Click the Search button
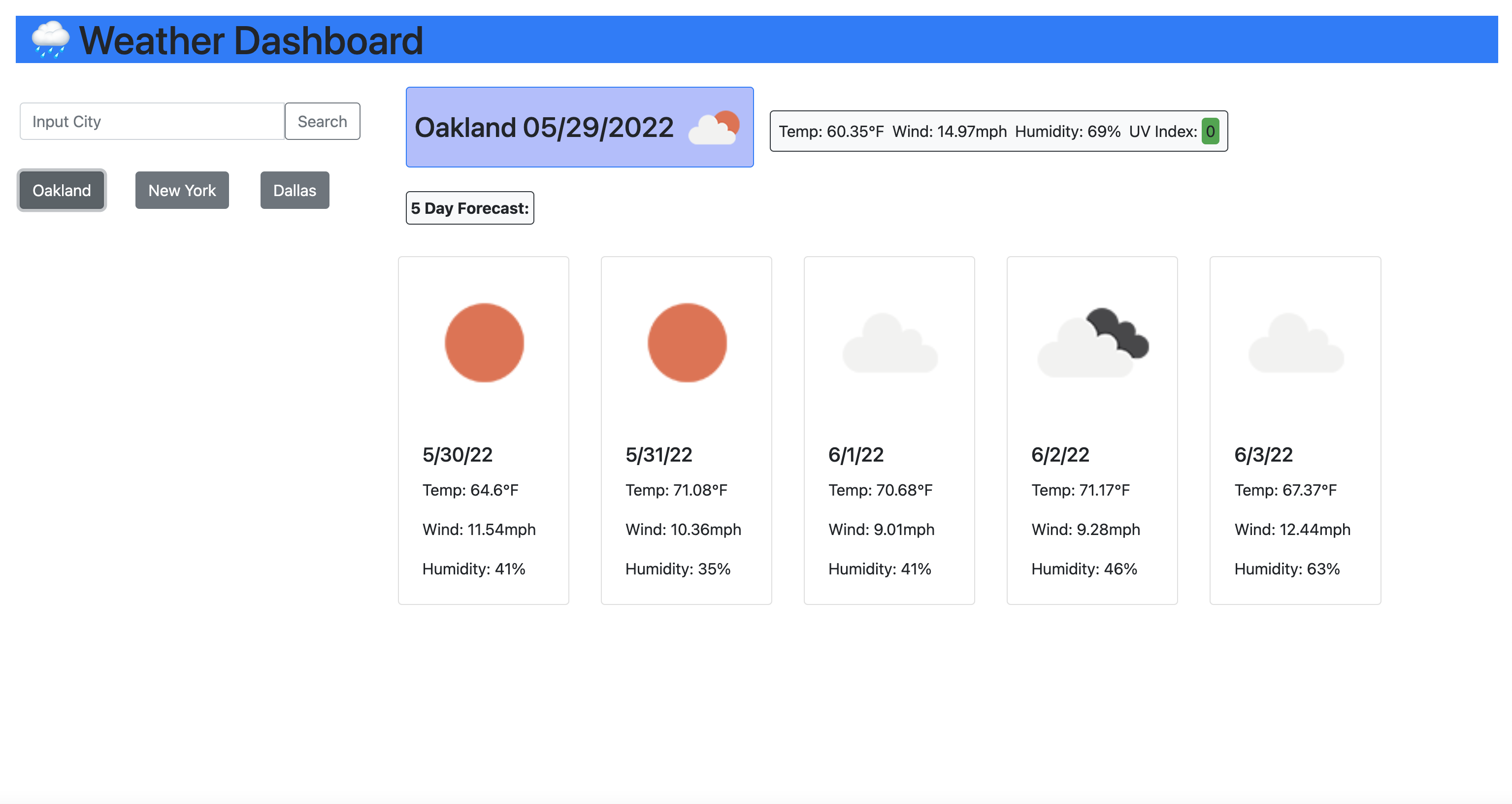1512x804 pixels. [322, 121]
